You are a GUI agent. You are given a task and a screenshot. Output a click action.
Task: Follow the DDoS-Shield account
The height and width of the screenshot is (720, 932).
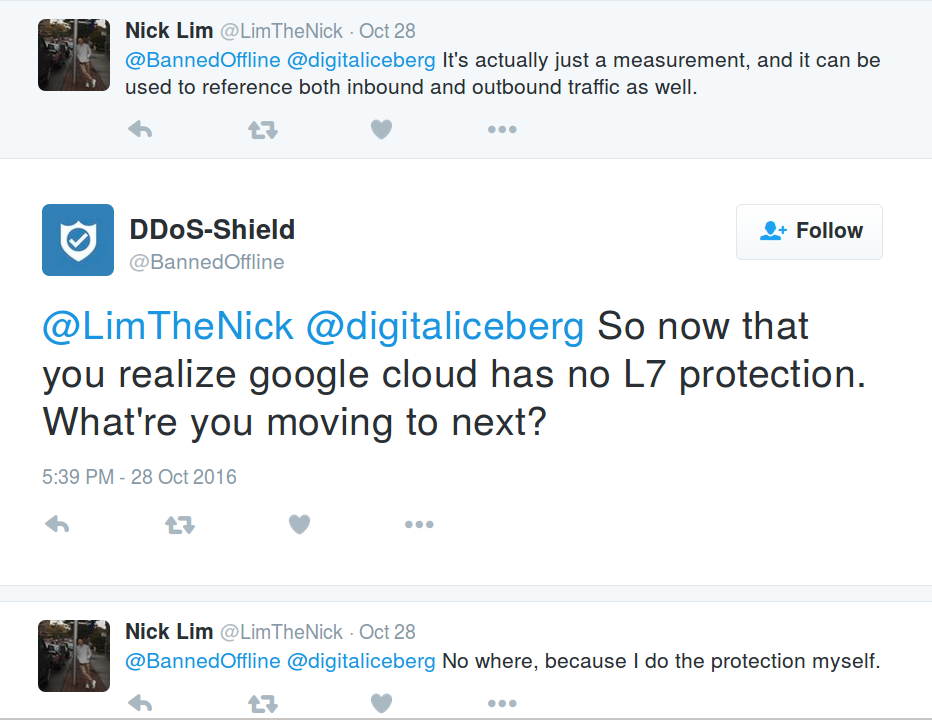[809, 231]
